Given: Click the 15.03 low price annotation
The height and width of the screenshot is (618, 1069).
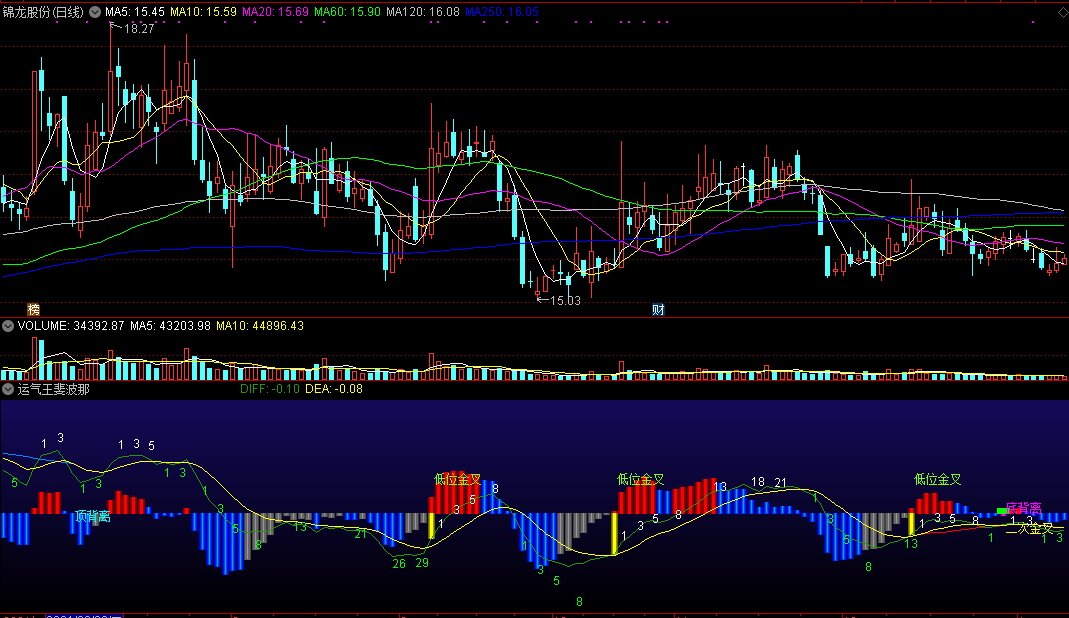Looking at the screenshot, I should (x=565, y=300).
